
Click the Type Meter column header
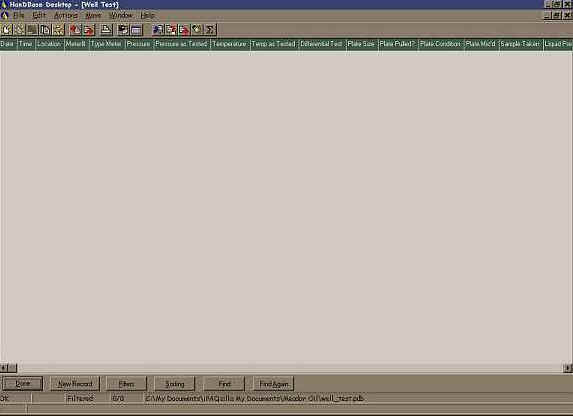(107, 44)
